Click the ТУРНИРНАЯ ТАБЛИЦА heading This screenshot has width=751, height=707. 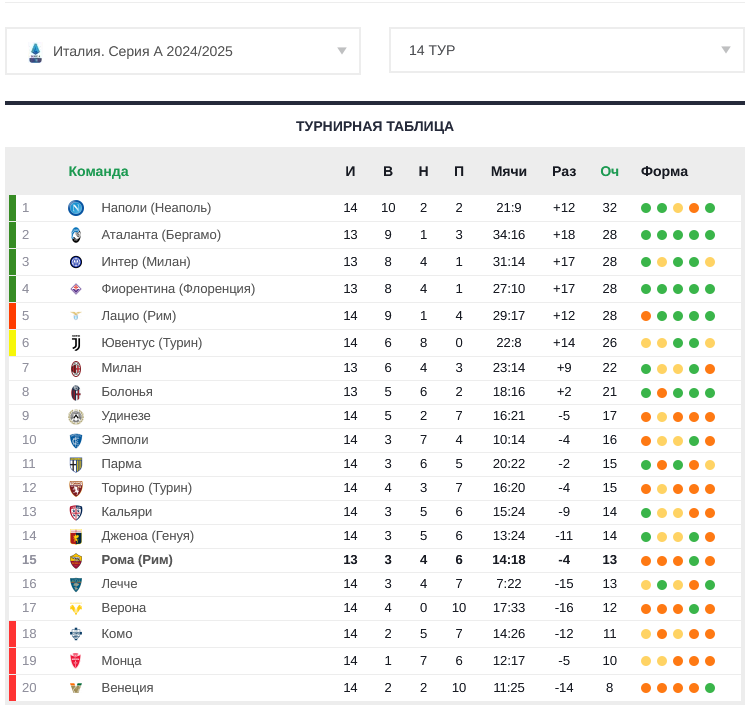(x=375, y=126)
